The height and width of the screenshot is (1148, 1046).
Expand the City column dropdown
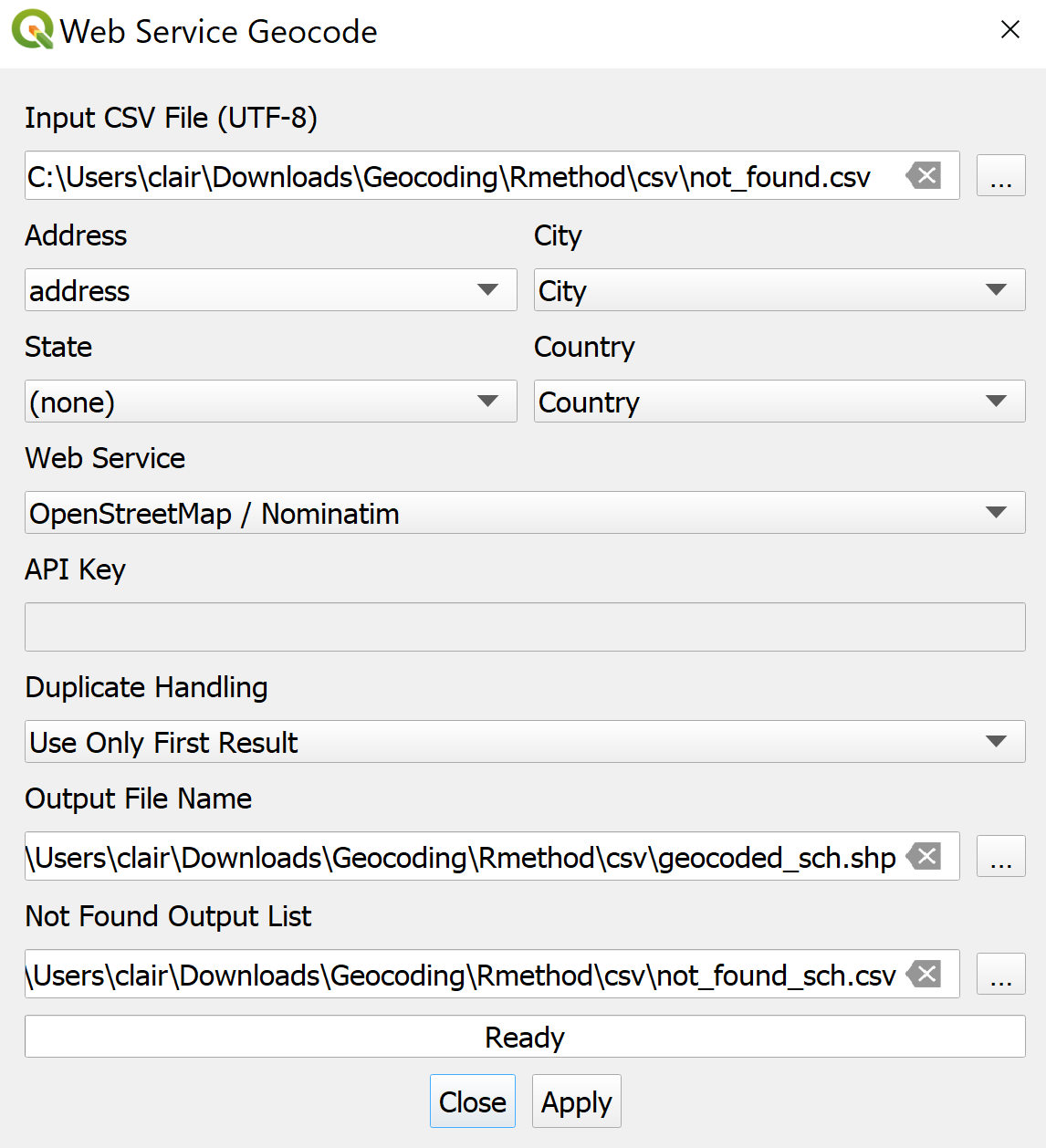pyautogui.click(x=779, y=290)
